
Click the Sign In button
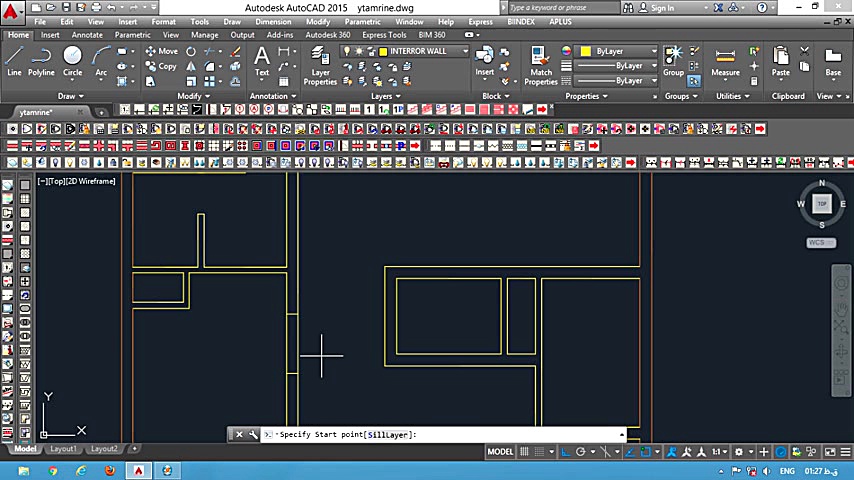[x=662, y=8]
